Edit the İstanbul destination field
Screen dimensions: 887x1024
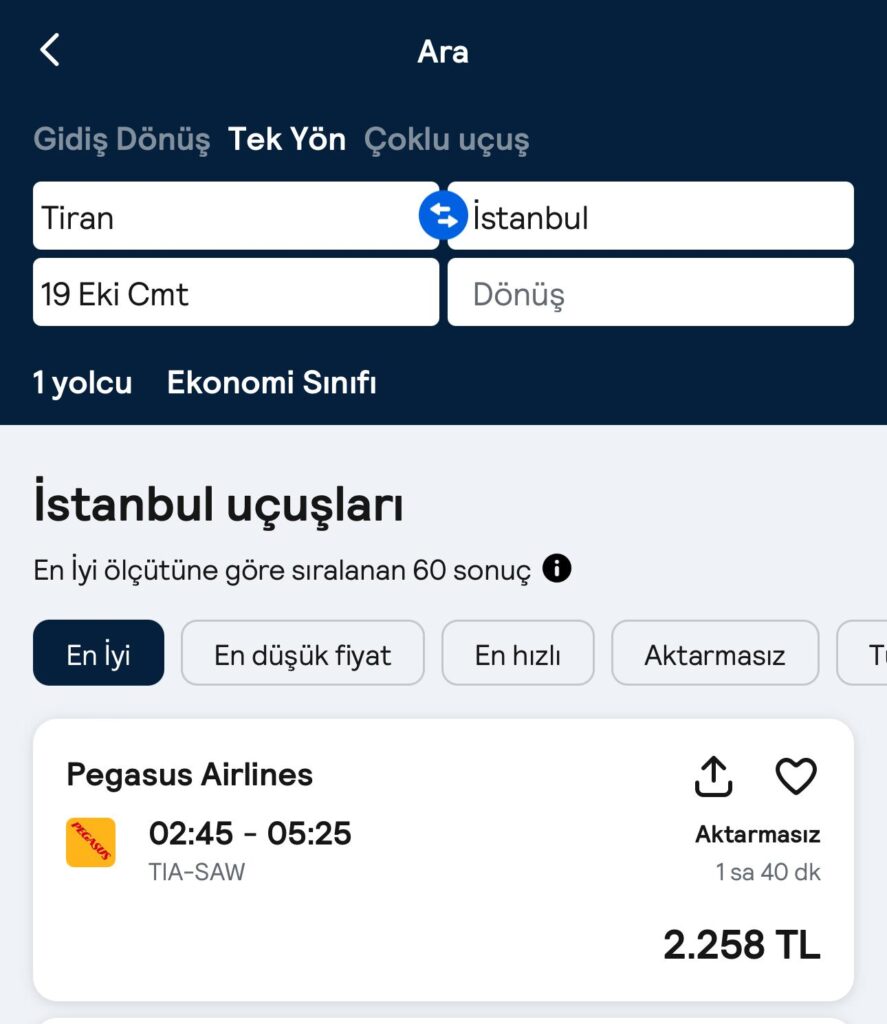651,216
